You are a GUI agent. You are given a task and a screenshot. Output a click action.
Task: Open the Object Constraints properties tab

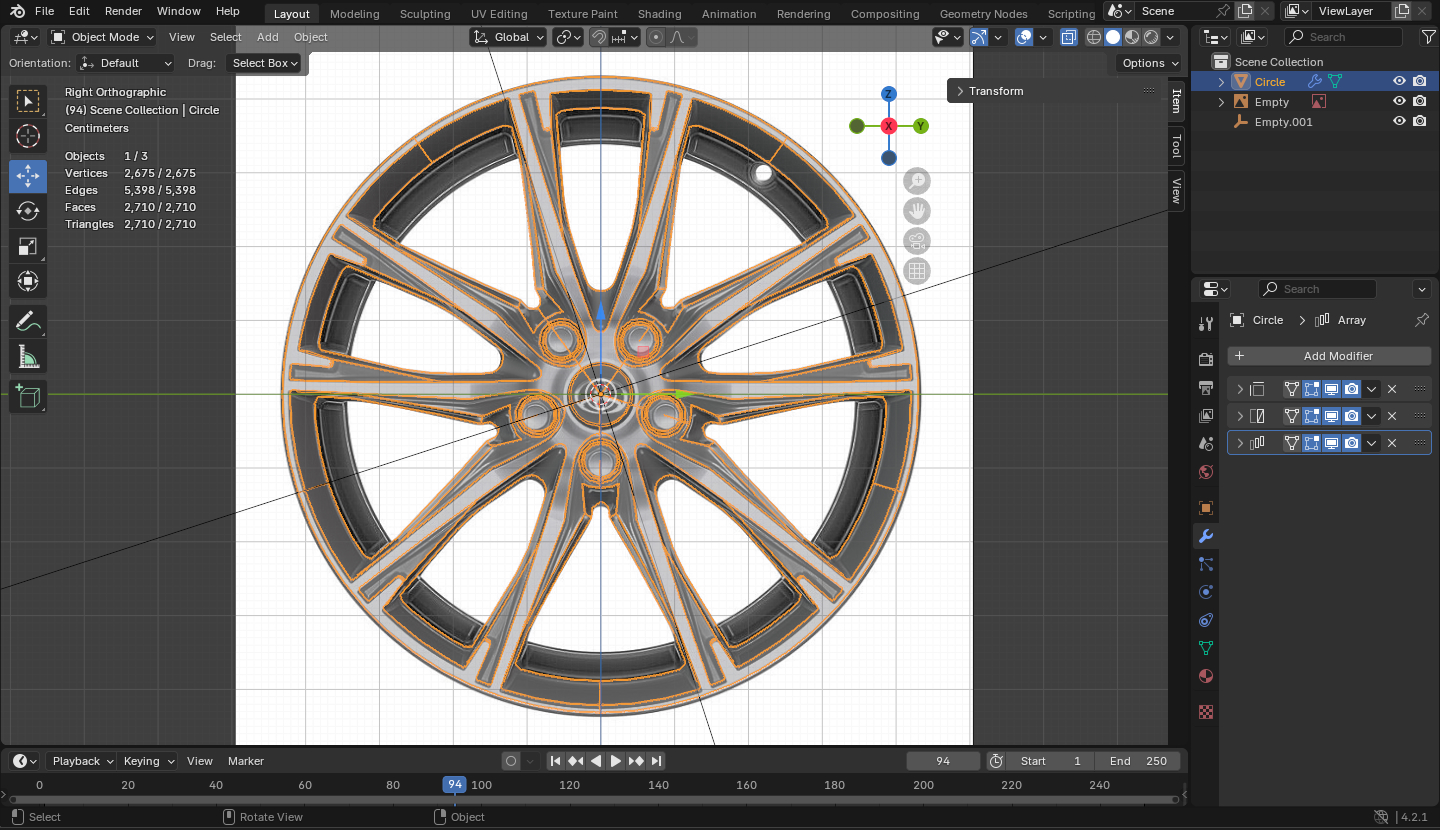tap(1206, 620)
